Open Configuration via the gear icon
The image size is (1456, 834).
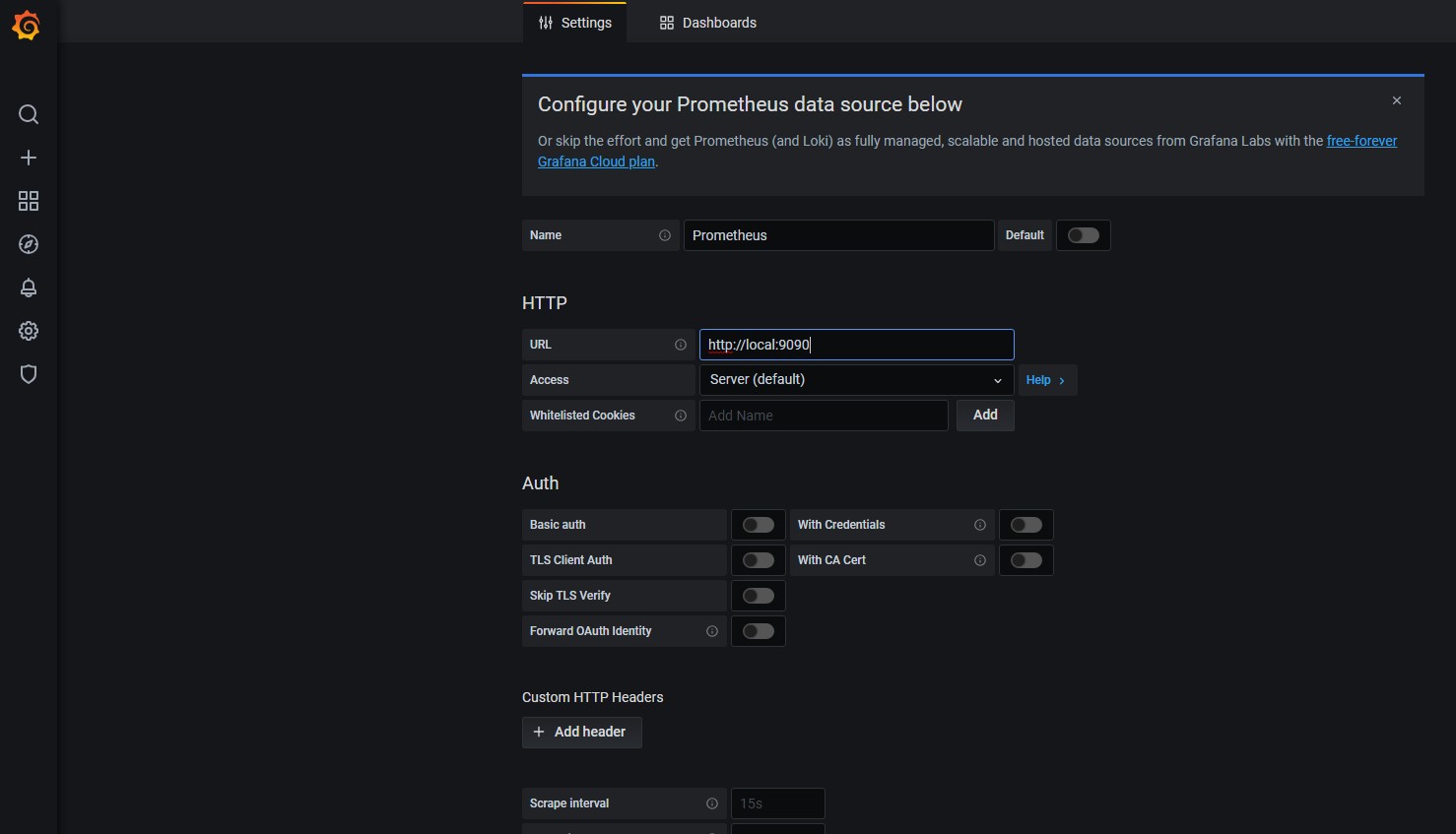[29, 331]
